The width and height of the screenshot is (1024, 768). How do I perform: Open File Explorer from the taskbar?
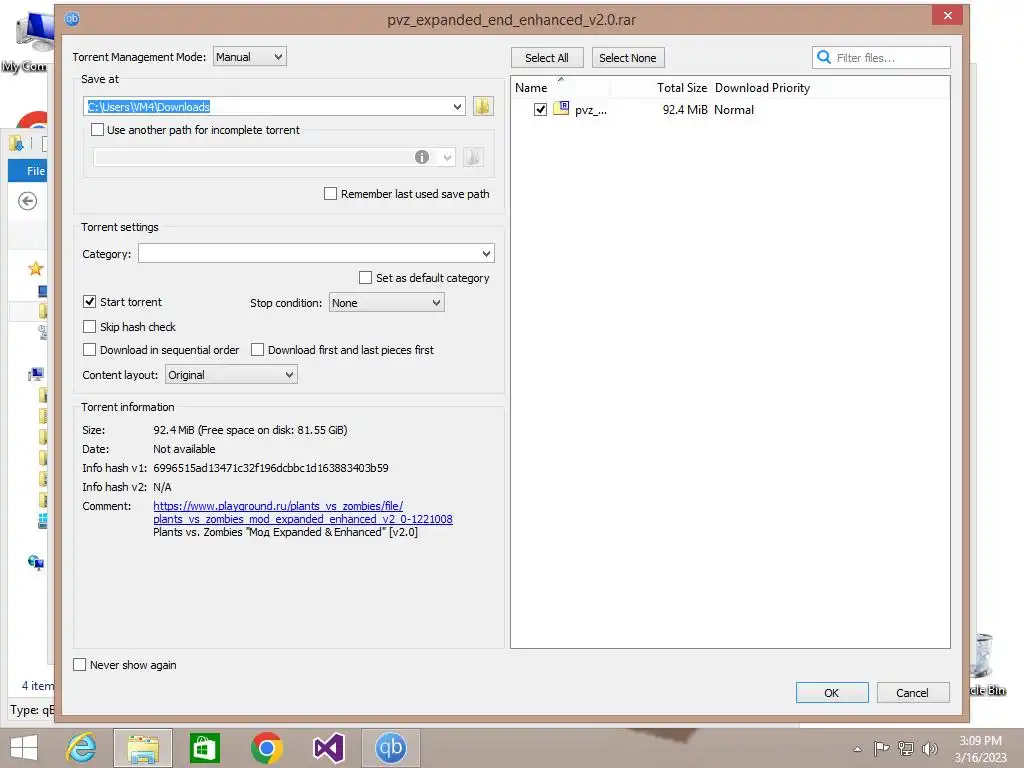tap(143, 748)
